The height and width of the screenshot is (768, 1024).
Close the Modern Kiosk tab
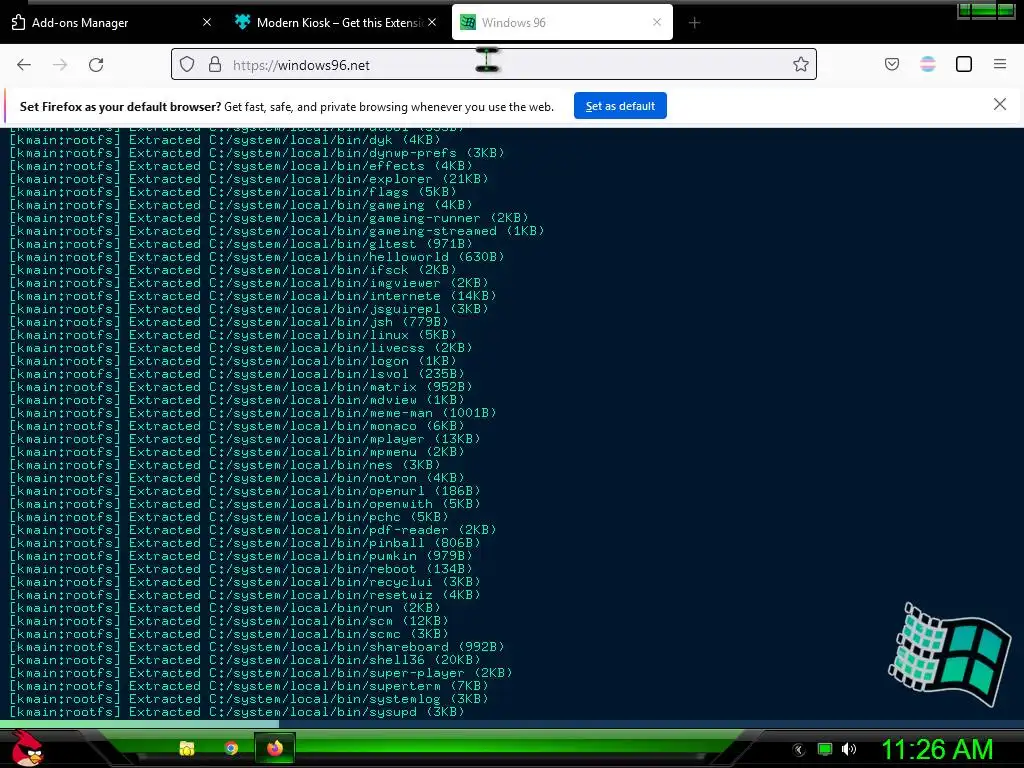pos(432,23)
